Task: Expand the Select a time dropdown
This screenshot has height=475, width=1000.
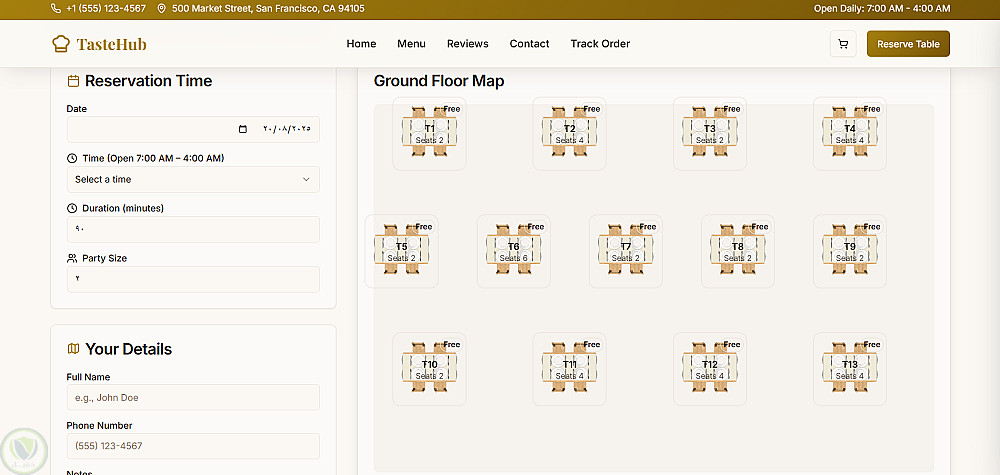Action: (x=193, y=180)
